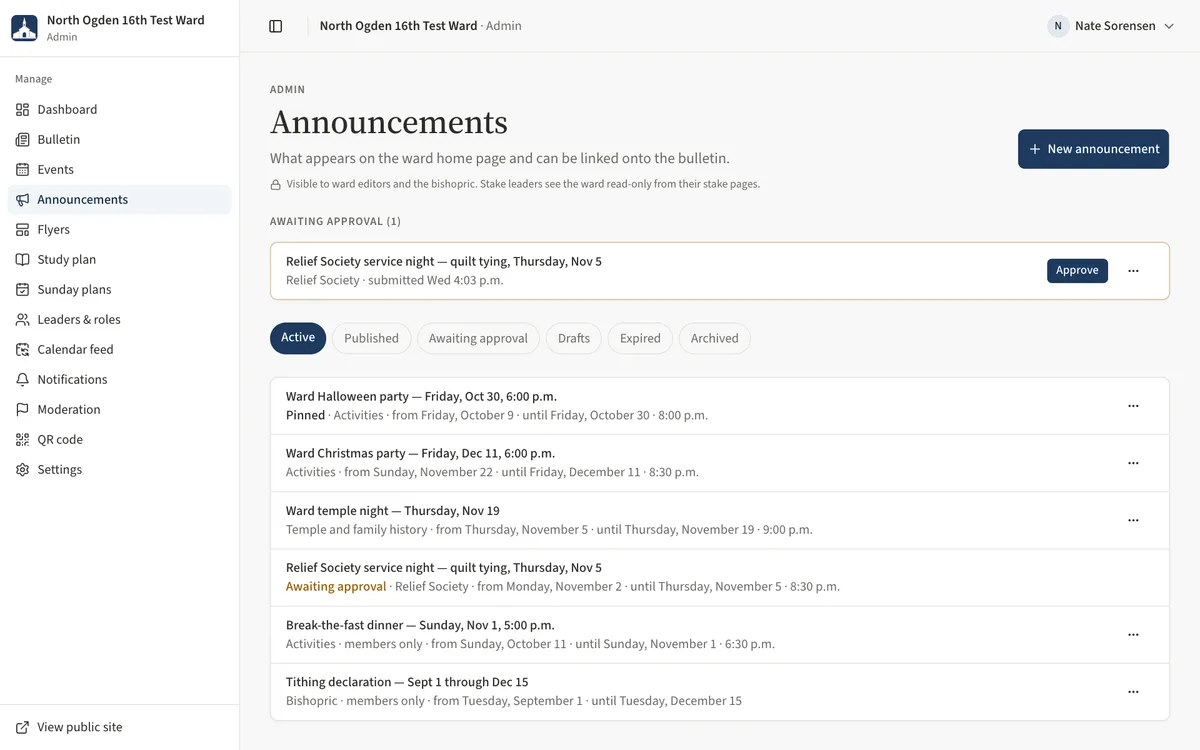Click the N avatar for Nate Sorensen
This screenshot has width=1200, height=750.
(1058, 26)
